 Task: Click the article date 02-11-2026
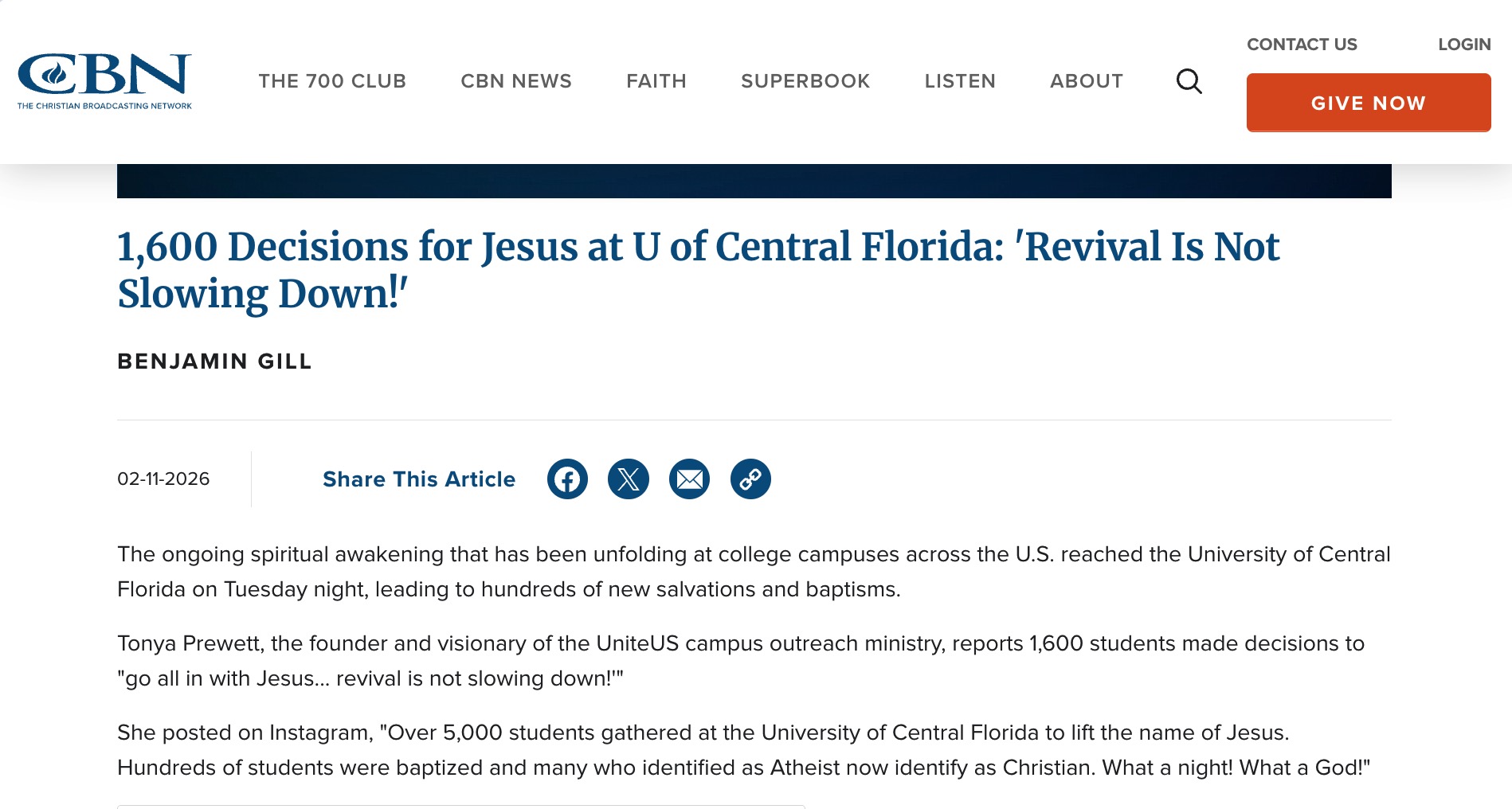[163, 479]
